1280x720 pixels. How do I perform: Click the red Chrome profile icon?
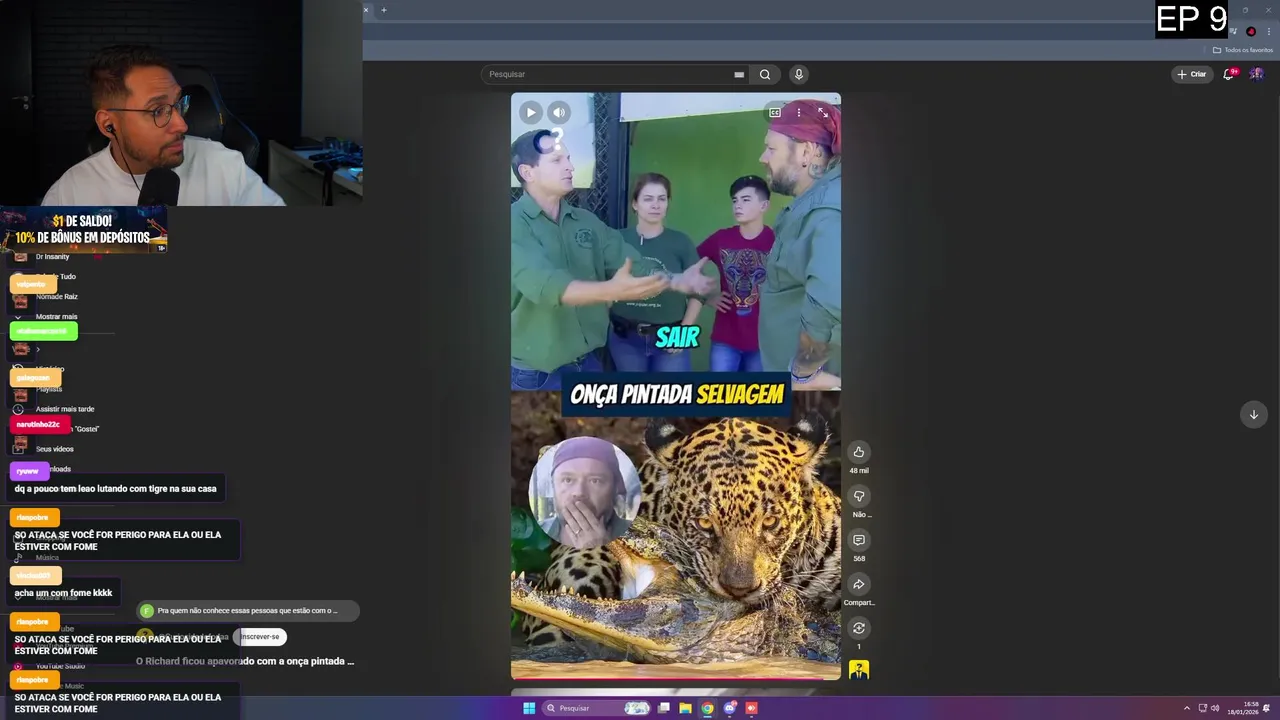[1251, 31]
